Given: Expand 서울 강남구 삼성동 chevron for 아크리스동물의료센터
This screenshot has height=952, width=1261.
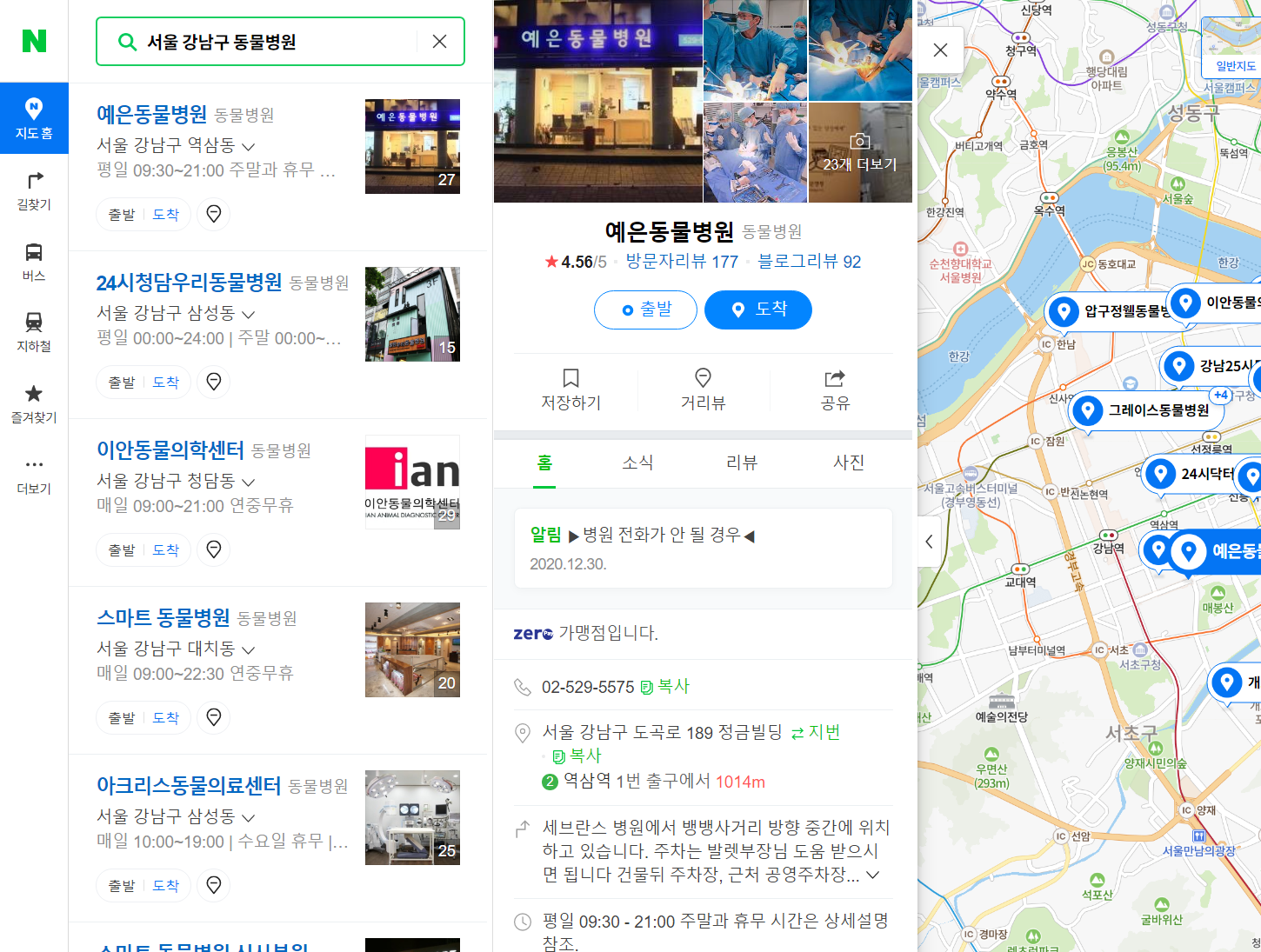Looking at the screenshot, I should 249,817.
